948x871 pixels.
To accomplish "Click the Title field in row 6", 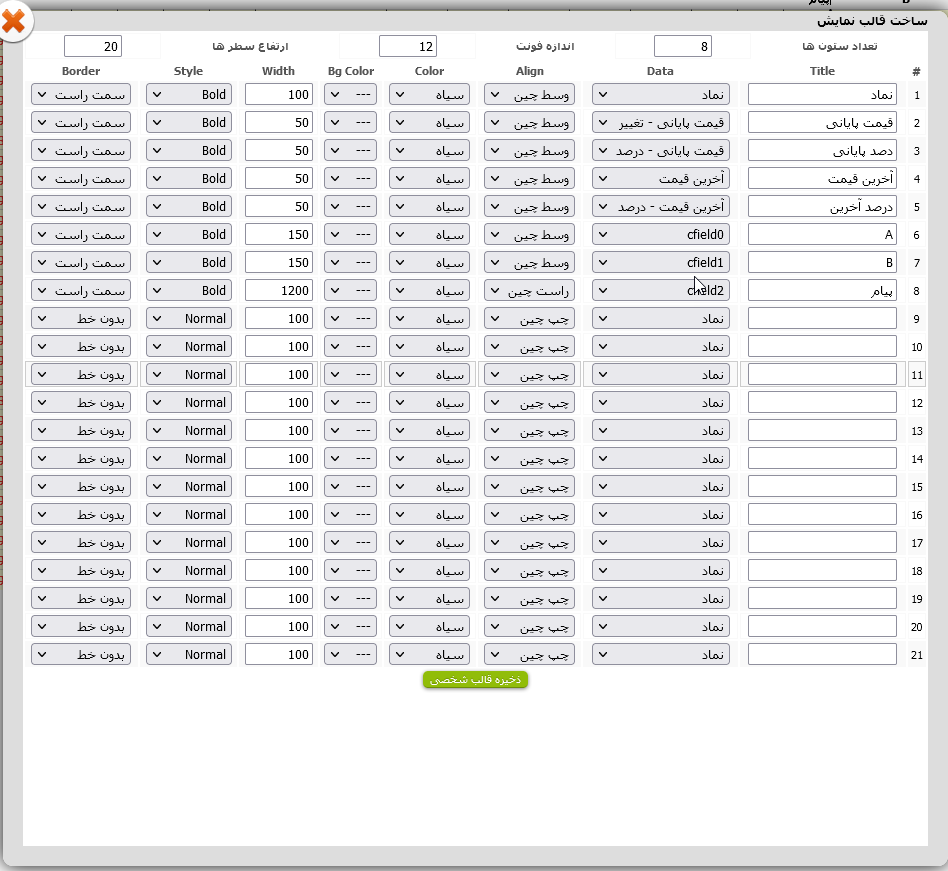I will 822,234.
